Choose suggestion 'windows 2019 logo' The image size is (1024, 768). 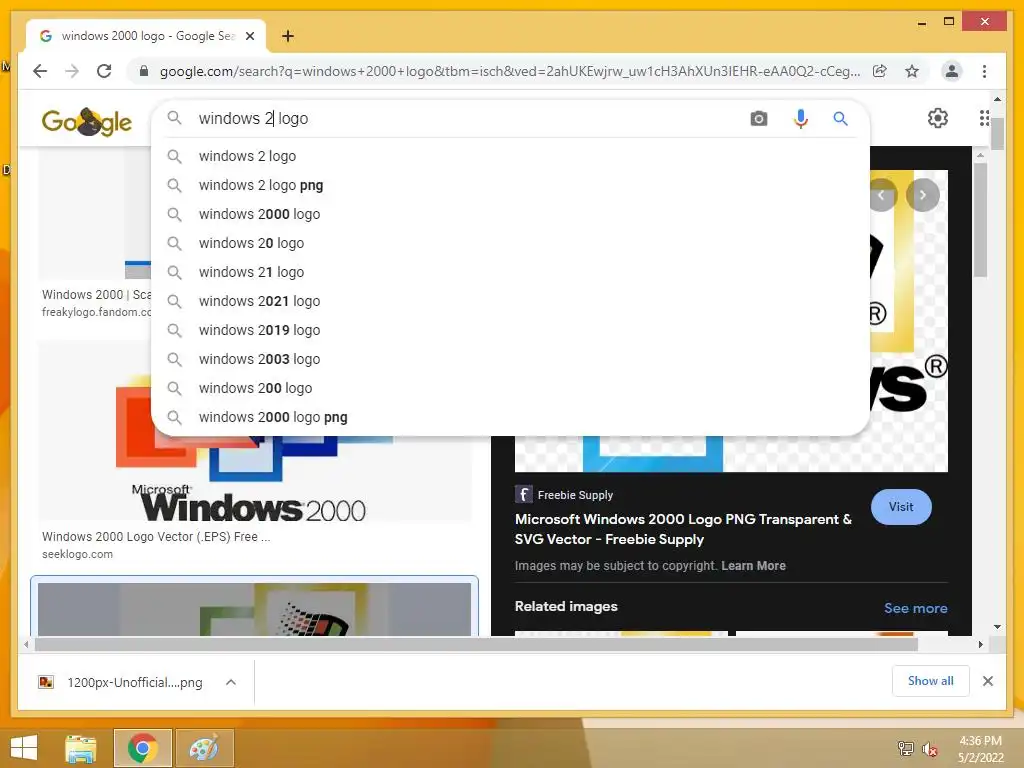510,330
